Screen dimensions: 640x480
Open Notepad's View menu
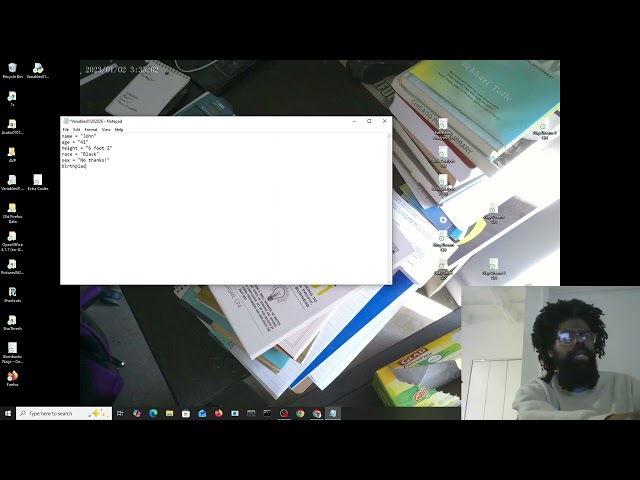[106, 129]
